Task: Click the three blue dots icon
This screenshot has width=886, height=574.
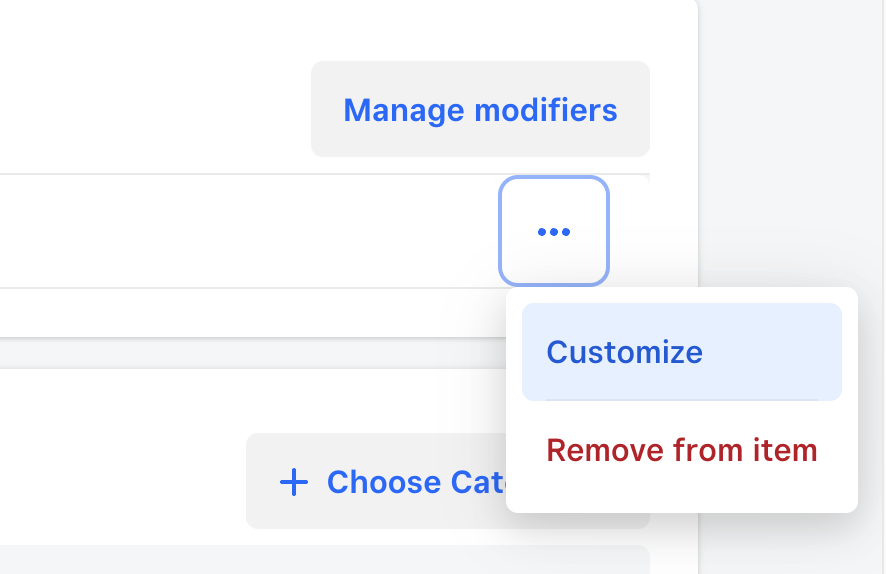Action: click(x=554, y=231)
